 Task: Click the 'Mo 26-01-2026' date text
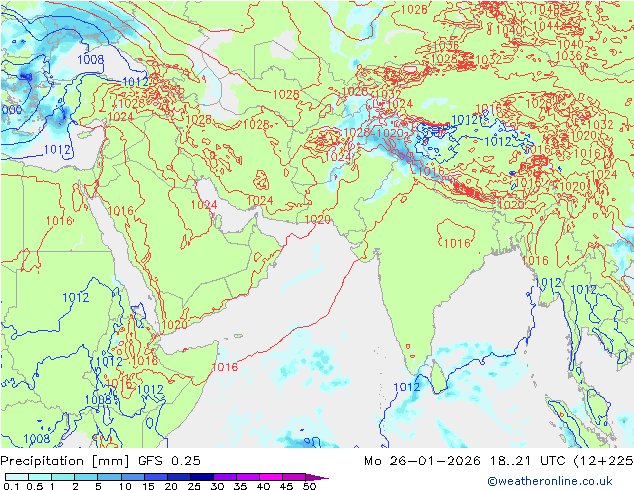422,461
